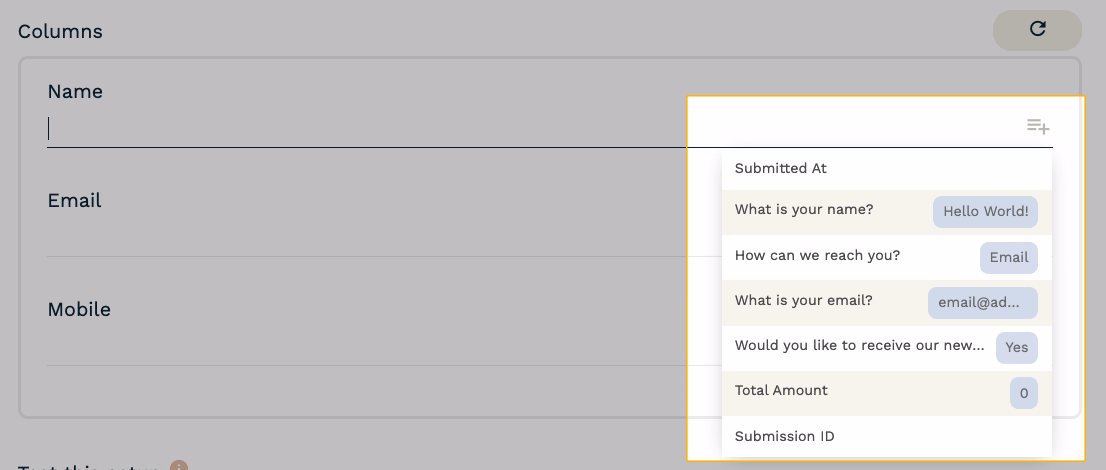Click the refresh columns button
This screenshot has height=470, width=1106.
coord(1037,30)
